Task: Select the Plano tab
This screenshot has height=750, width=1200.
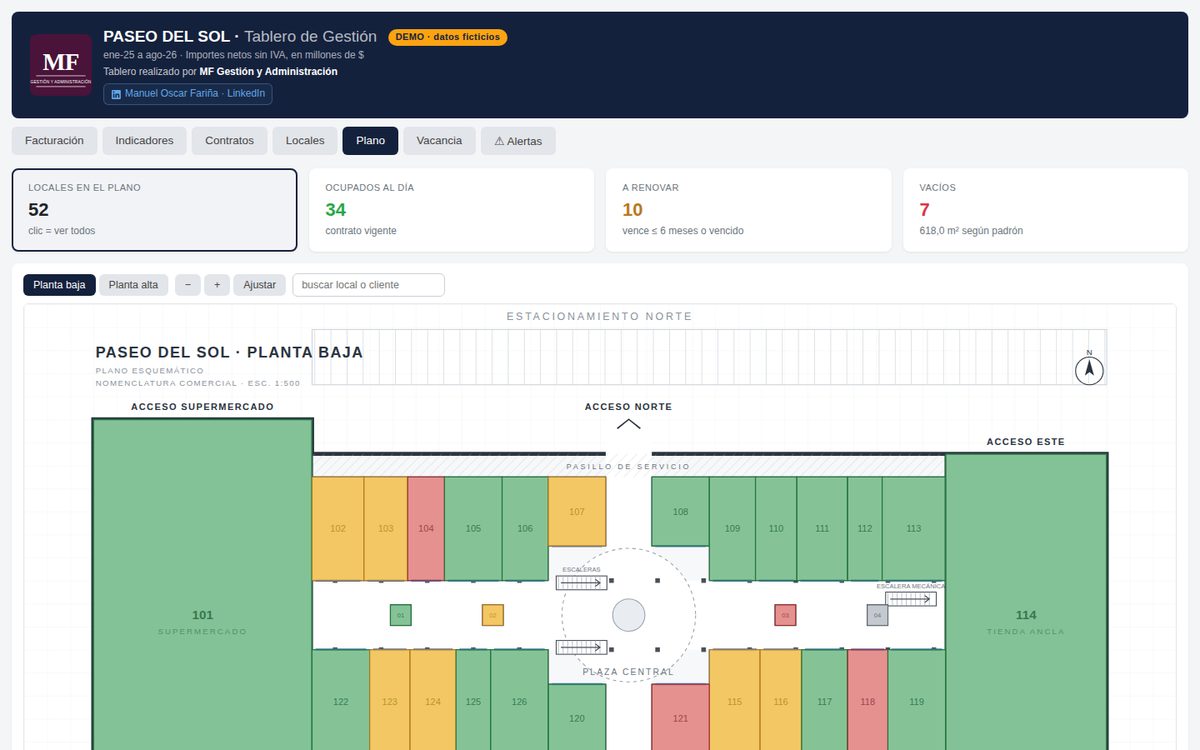Action: 370,141
